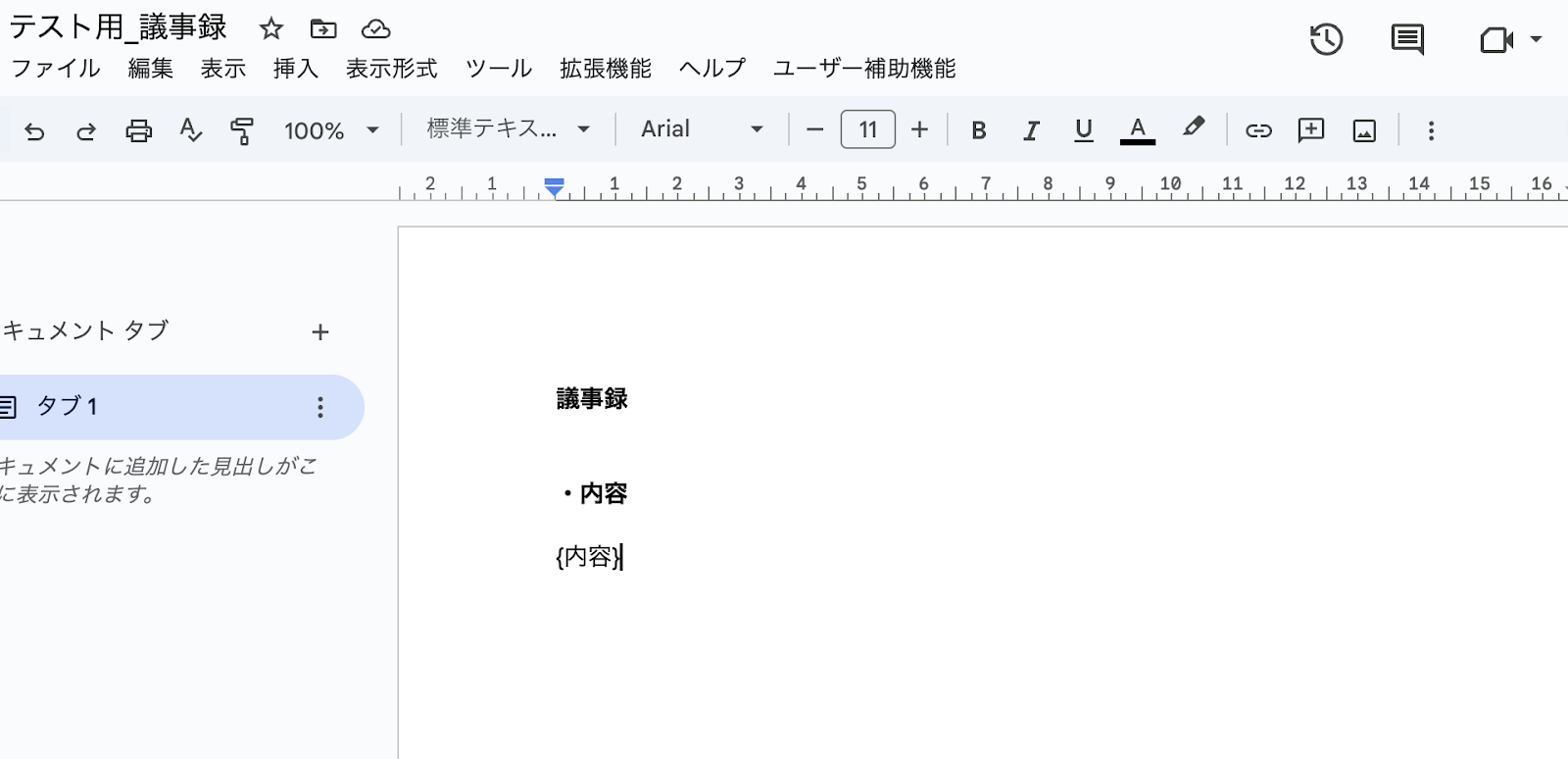Add a comment from toolbar

[x=1310, y=130]
